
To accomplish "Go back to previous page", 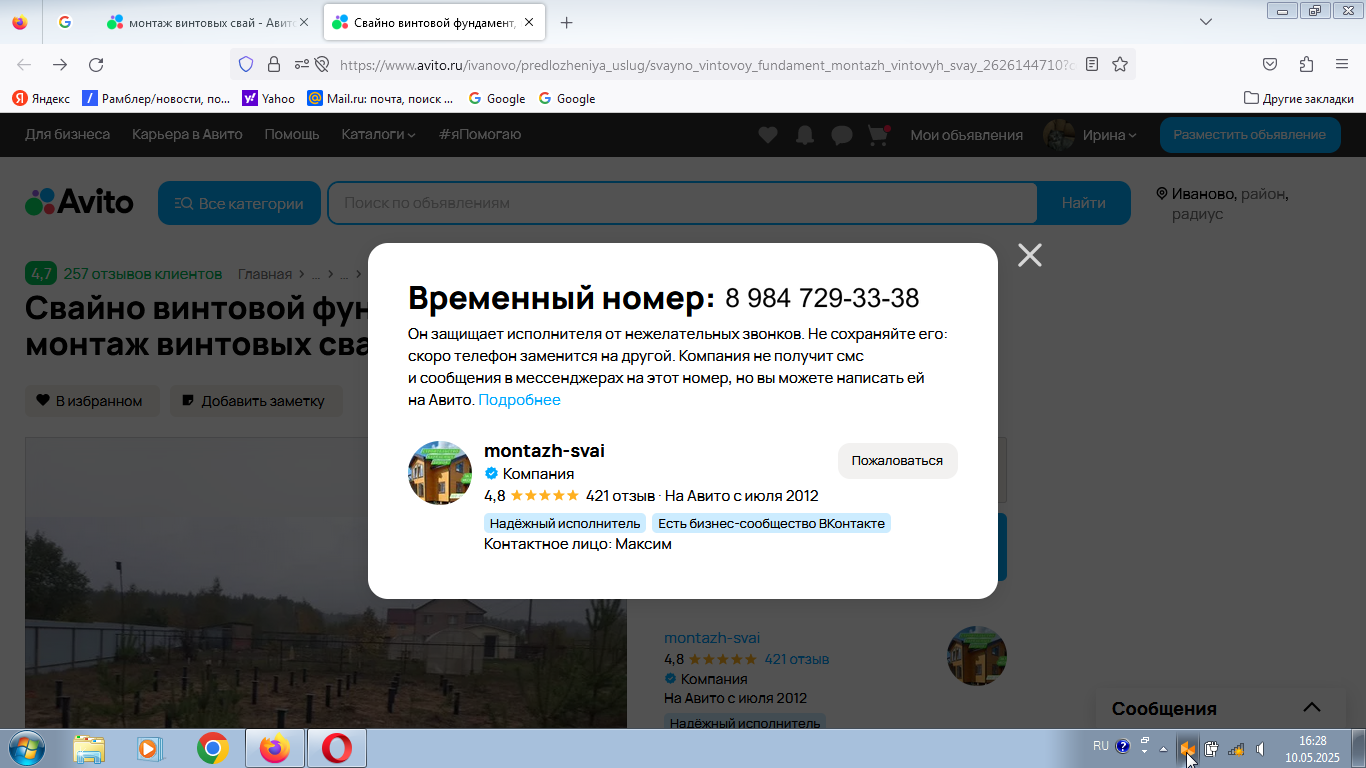I will pyautogui.click(x=24, y=64).
